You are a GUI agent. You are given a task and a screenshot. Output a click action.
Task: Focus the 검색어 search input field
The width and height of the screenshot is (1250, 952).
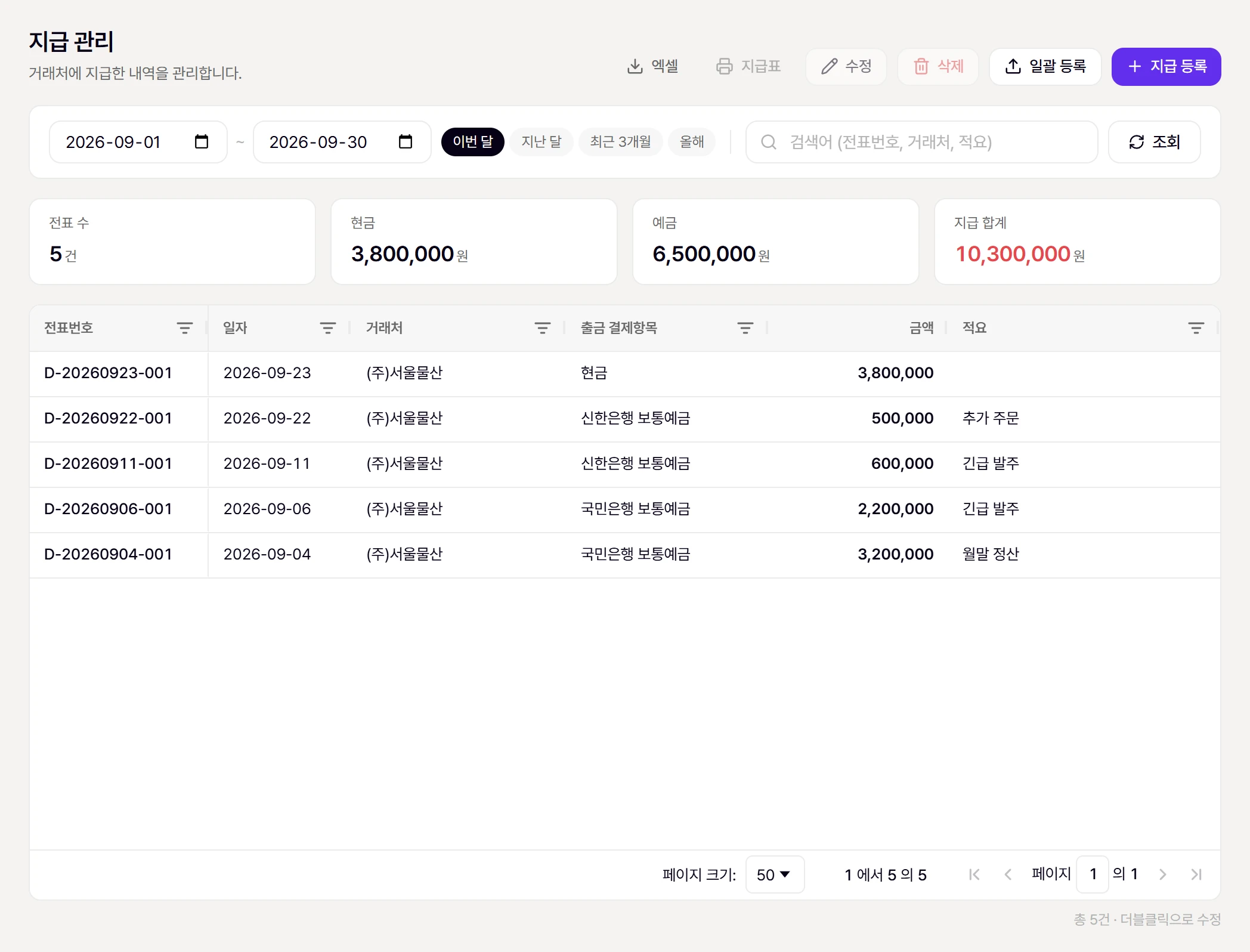pyautogui.click(x=921, y=142)
